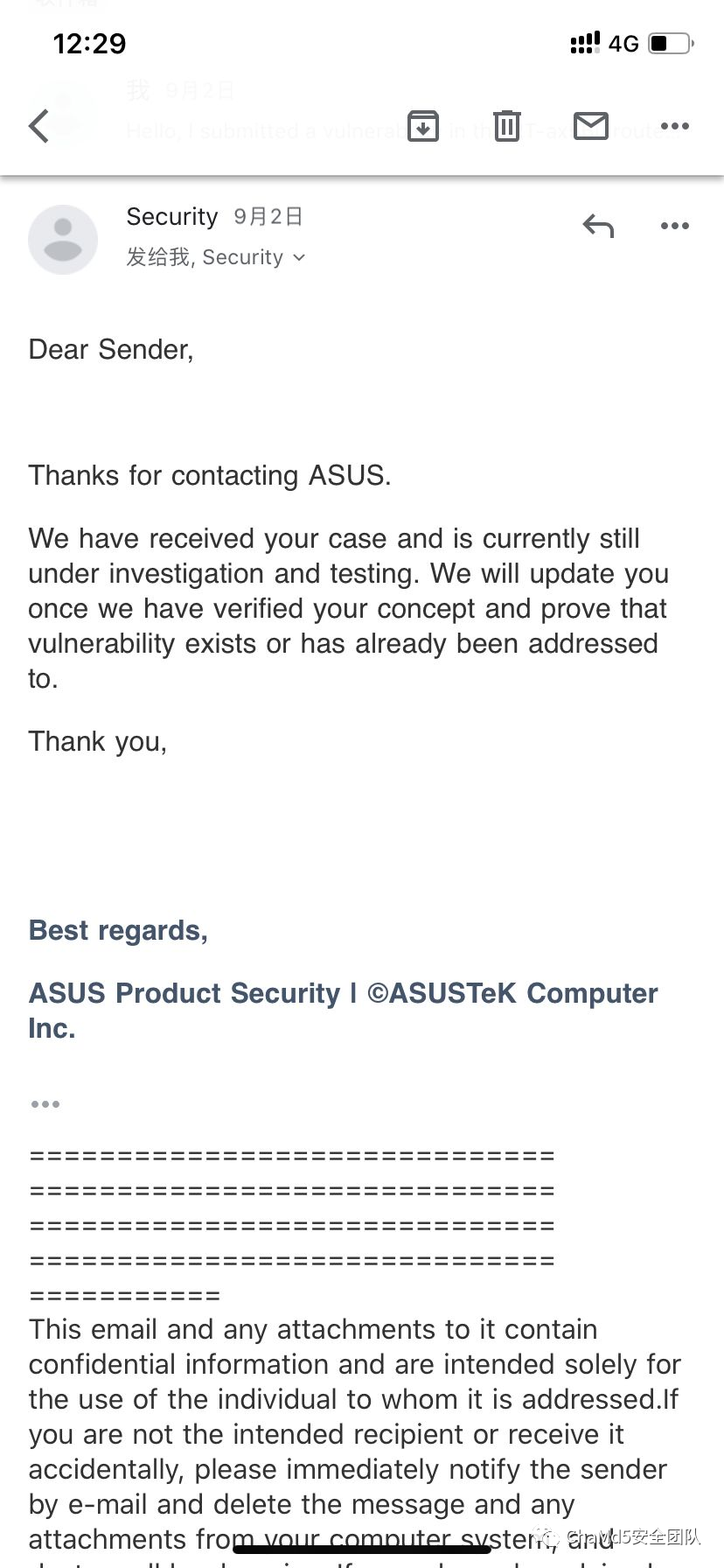Tap the 12:29 clock in status bar
724x1568 pixels.
pyautogui.click(x=89, y=43)
